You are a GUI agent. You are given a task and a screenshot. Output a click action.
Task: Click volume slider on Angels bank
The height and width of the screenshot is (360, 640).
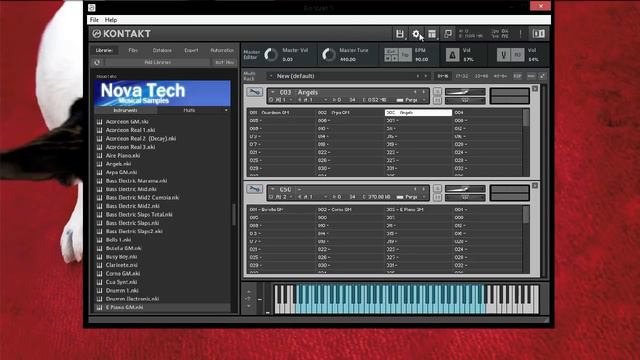coord(465,92)
